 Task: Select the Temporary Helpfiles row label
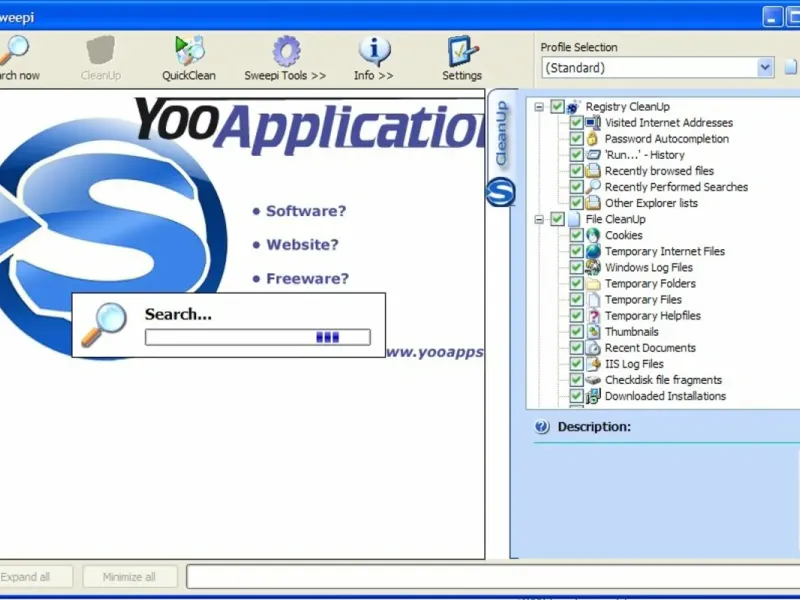pos(653,316)
